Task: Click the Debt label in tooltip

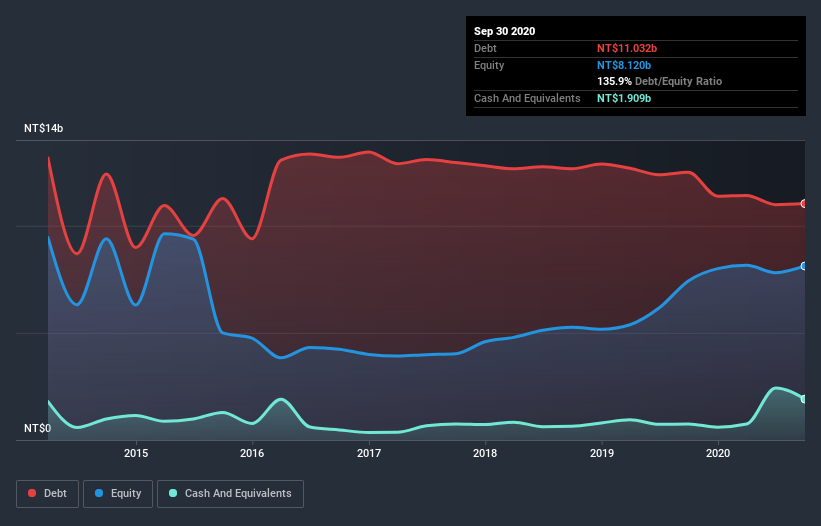Action: tap(485, 48)
